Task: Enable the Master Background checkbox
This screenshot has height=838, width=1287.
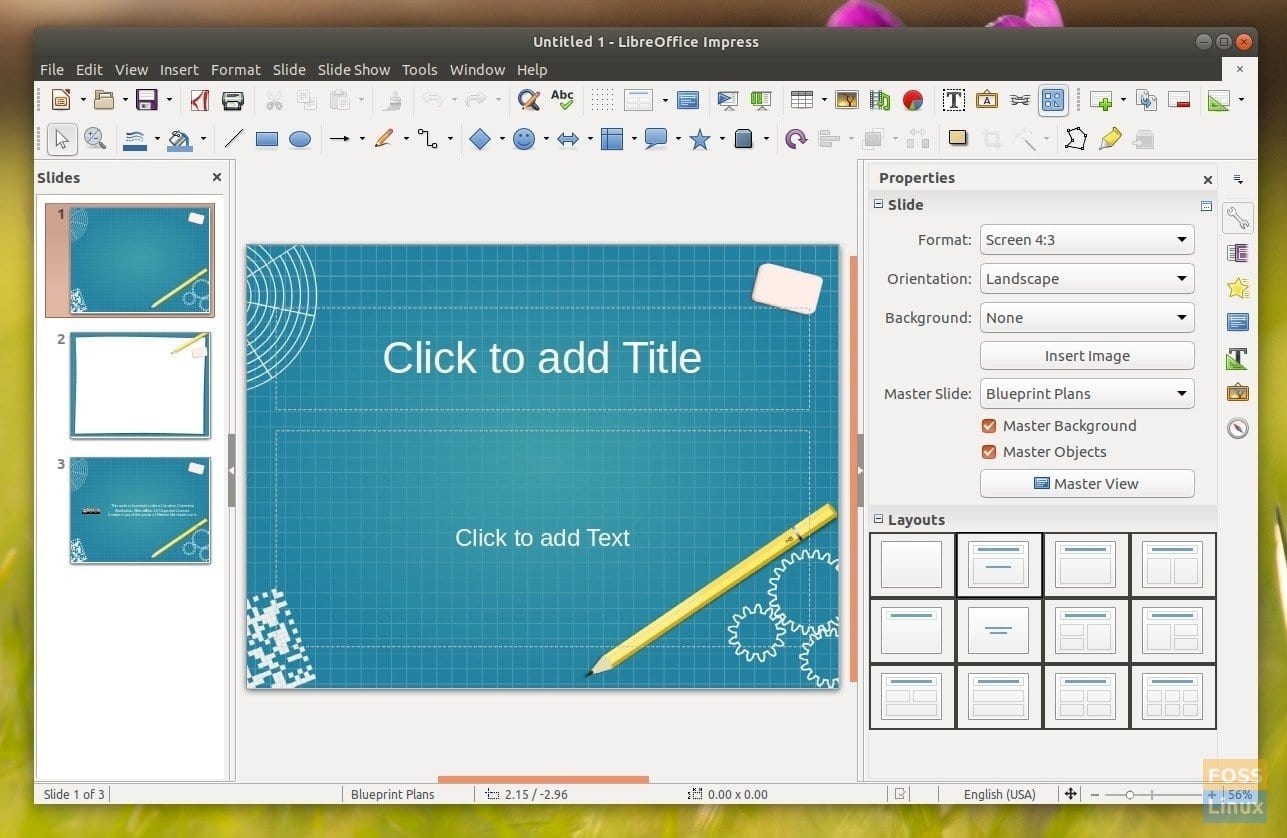Action: (x=989, y=425)
